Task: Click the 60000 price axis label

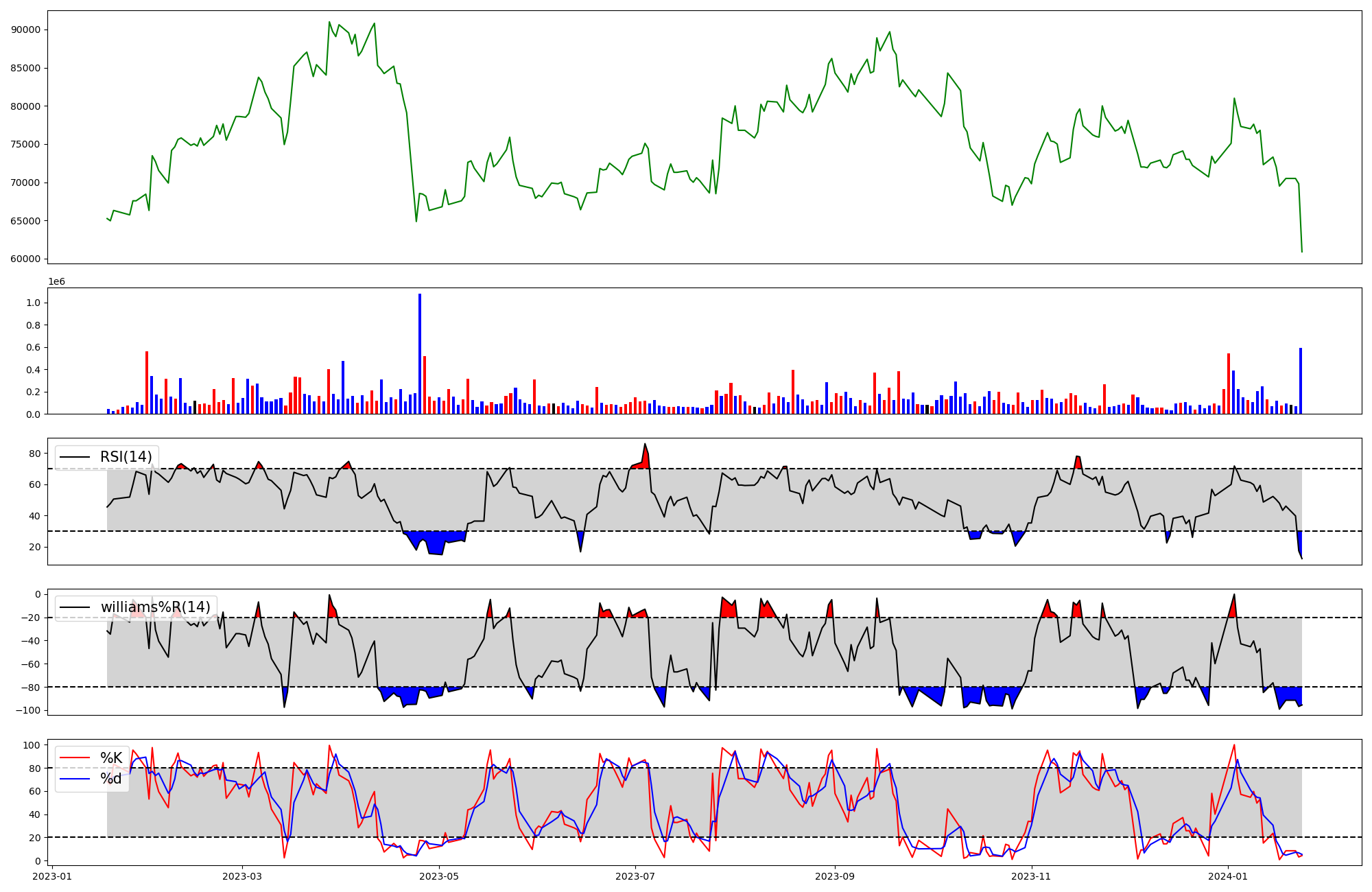Action: (26, 259)
